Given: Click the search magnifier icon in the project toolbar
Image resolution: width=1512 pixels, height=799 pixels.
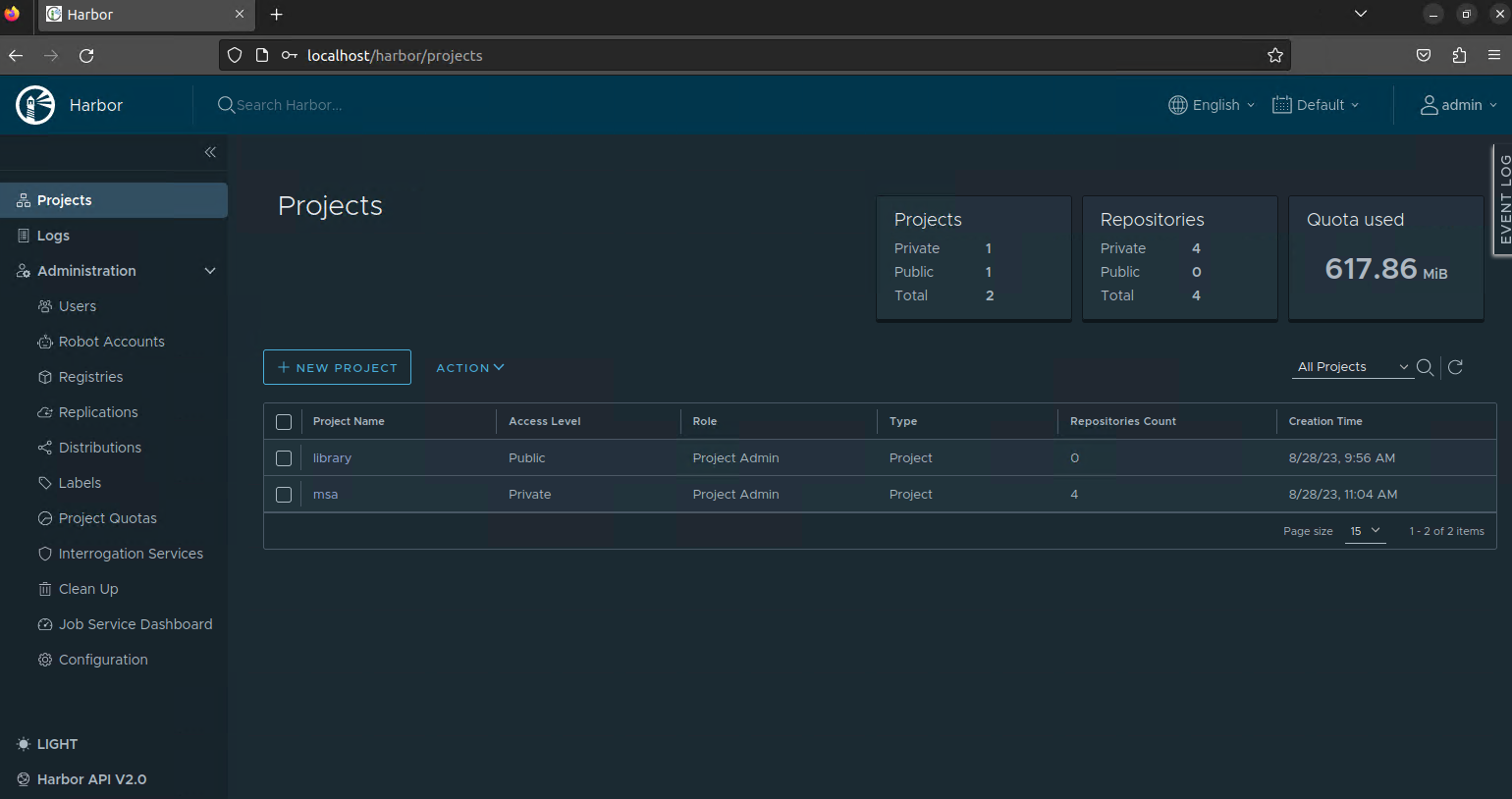Looking at the screenshot, I should [1425, 367].
